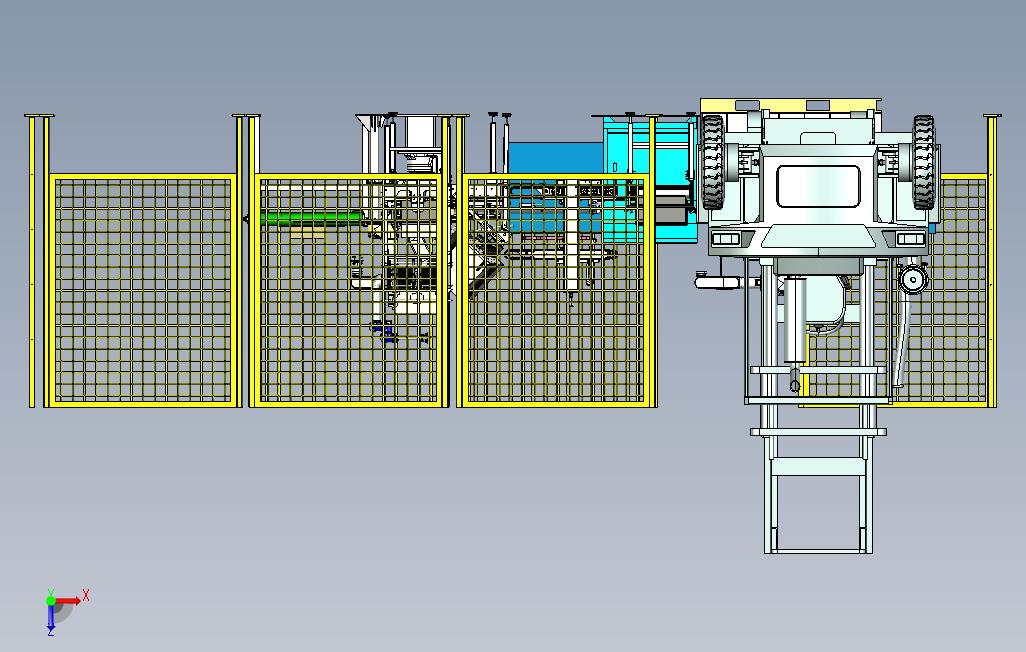Select the forklift cab roof window
Screen dimensions: 1026x652
[x=818, y=187]
